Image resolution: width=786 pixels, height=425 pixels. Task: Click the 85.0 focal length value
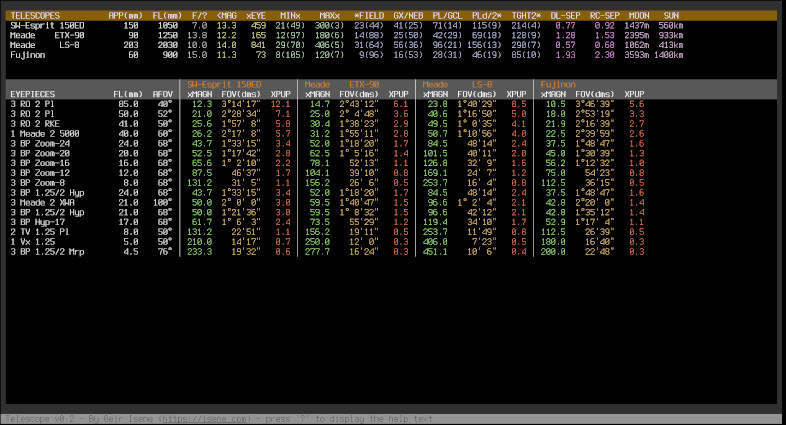pos(128,104)
